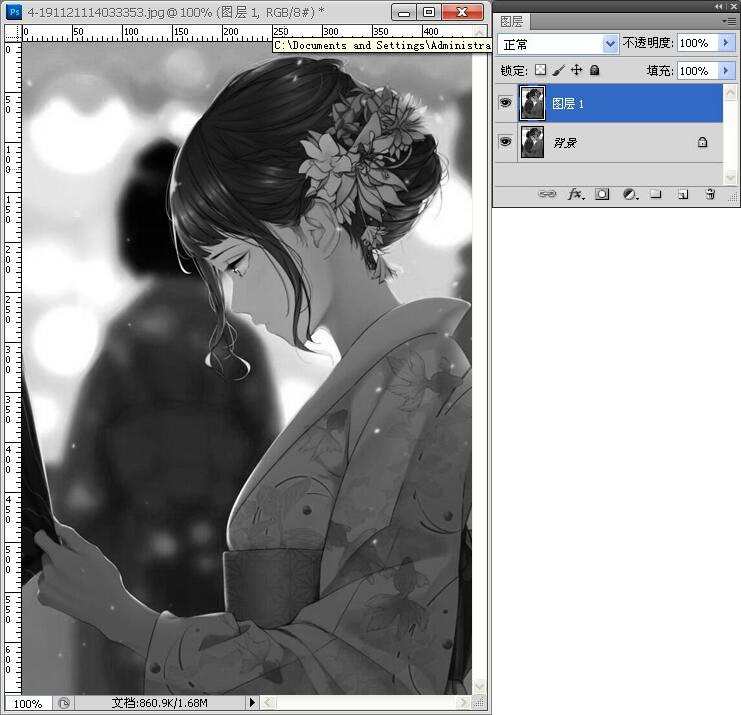This screenshot has width=741, height=715.
Task: Click the layers panel resize grip
Action: [x=732, y=196]
